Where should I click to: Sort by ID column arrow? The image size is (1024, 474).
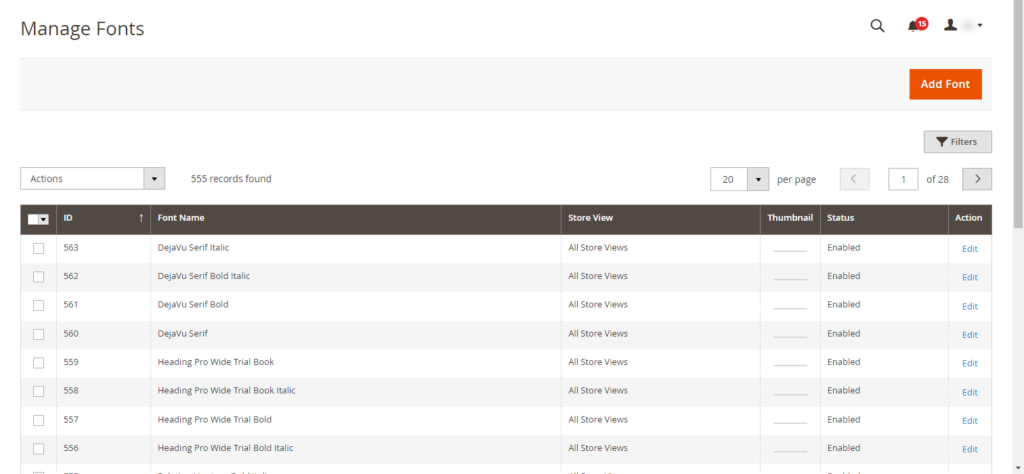click(x=141, y=218)
